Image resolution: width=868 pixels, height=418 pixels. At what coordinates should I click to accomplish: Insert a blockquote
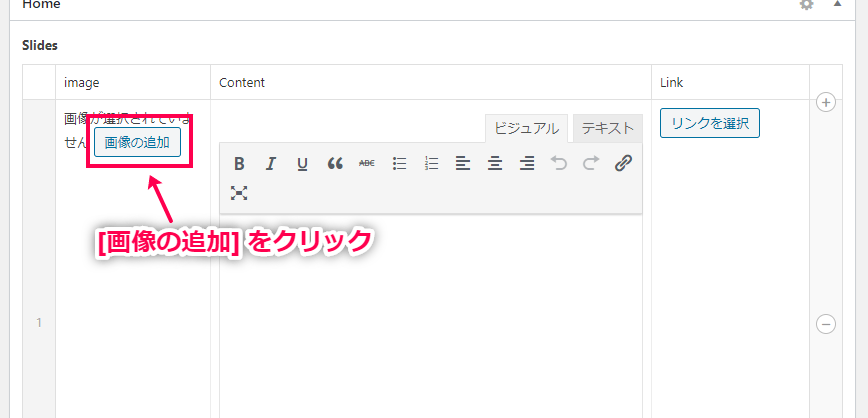[x=335, y=163]
